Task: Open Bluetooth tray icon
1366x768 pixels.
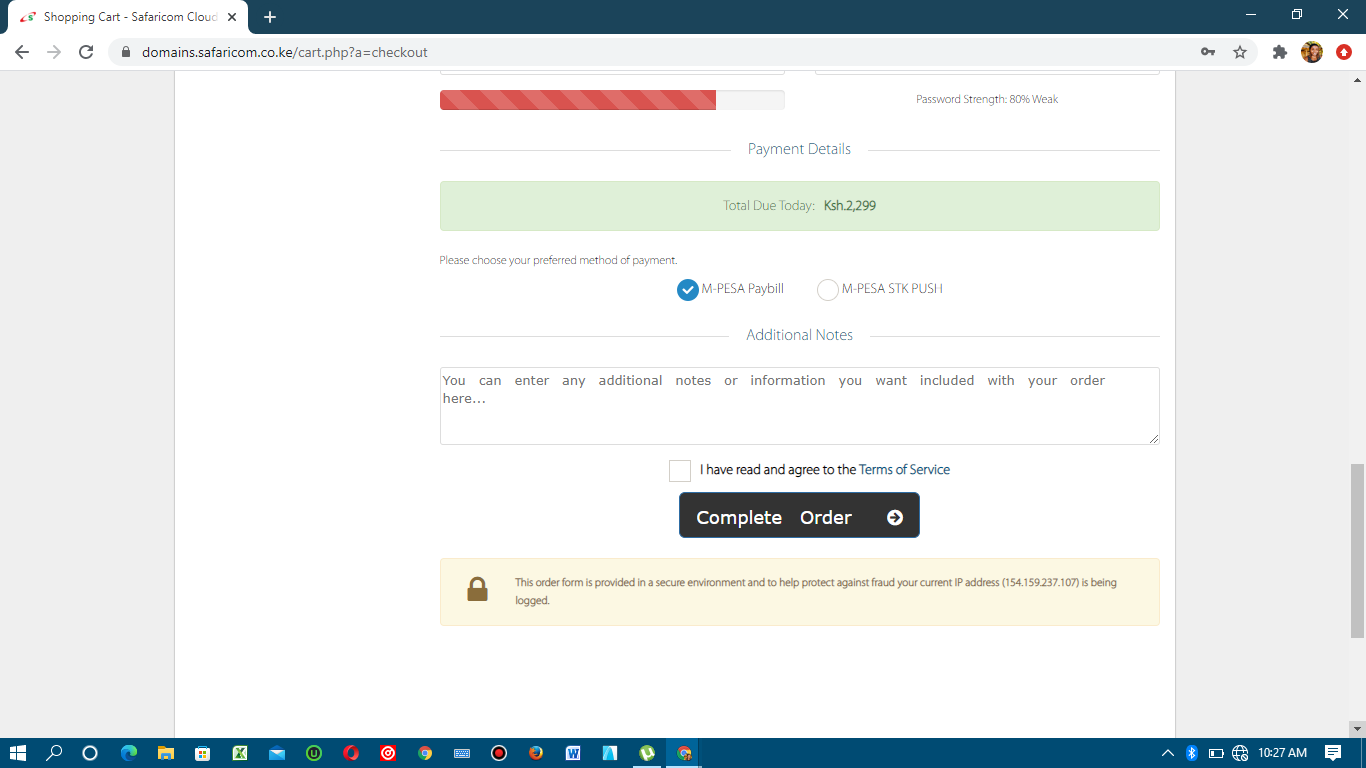Action: 1192,753
